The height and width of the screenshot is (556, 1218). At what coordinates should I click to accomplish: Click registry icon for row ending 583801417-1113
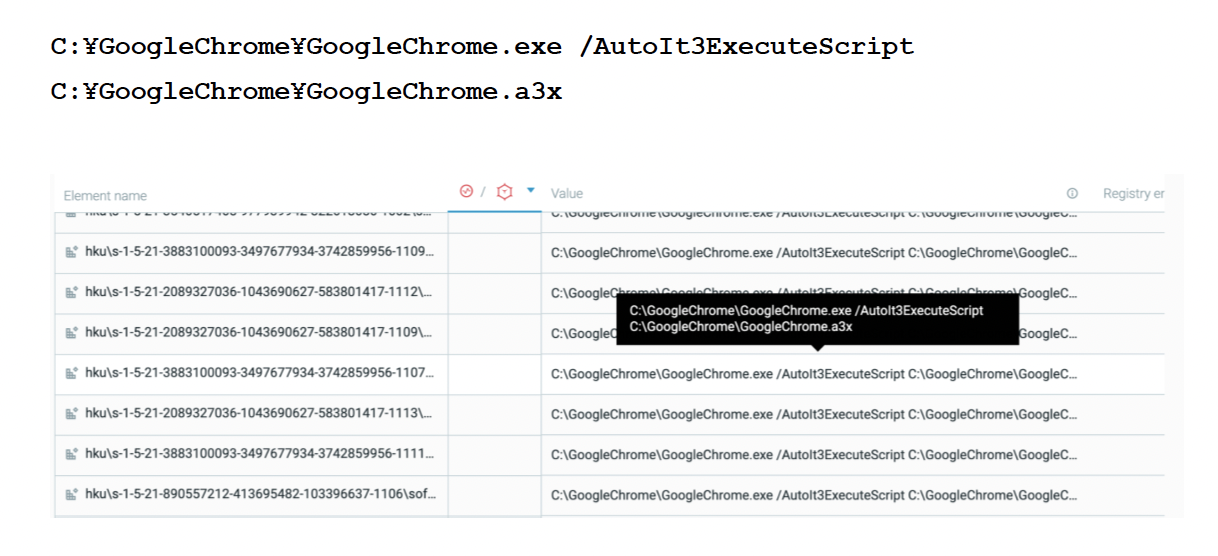pos(71,414)
